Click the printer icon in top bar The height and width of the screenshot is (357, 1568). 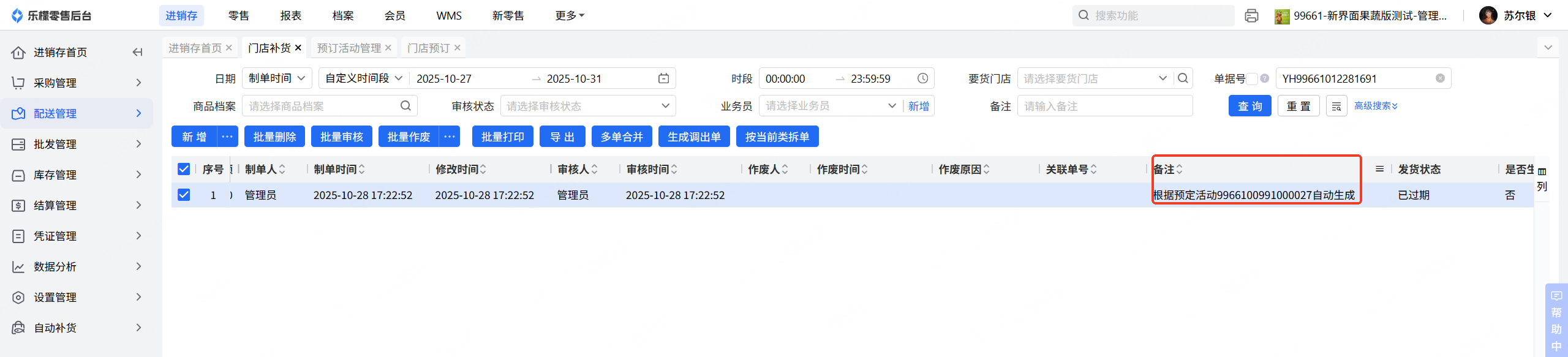[x=1251, y=15]
